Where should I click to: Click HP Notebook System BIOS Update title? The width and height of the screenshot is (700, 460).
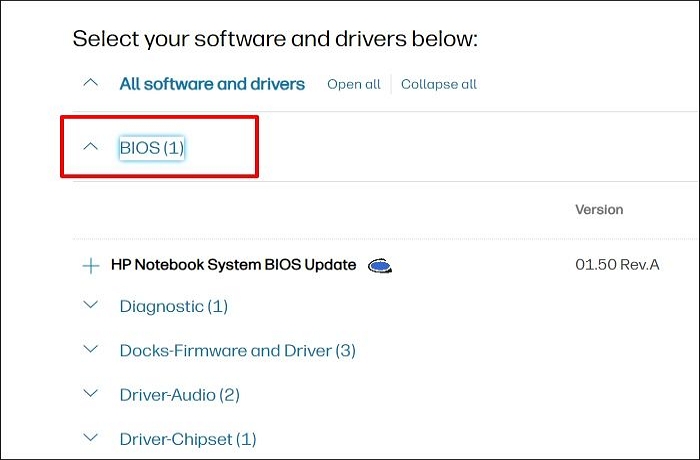233,265
